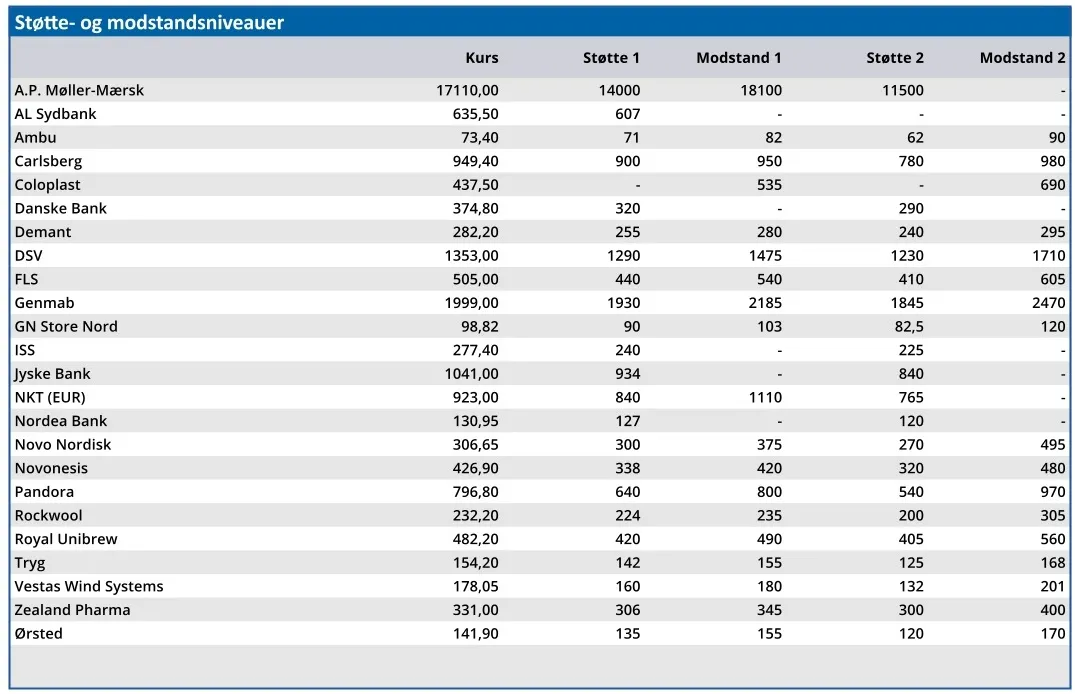Viewport: 1075px width, 694px height.
Task: Select Danske Bank price '374,80'
Action: click(x=475, y=208)
